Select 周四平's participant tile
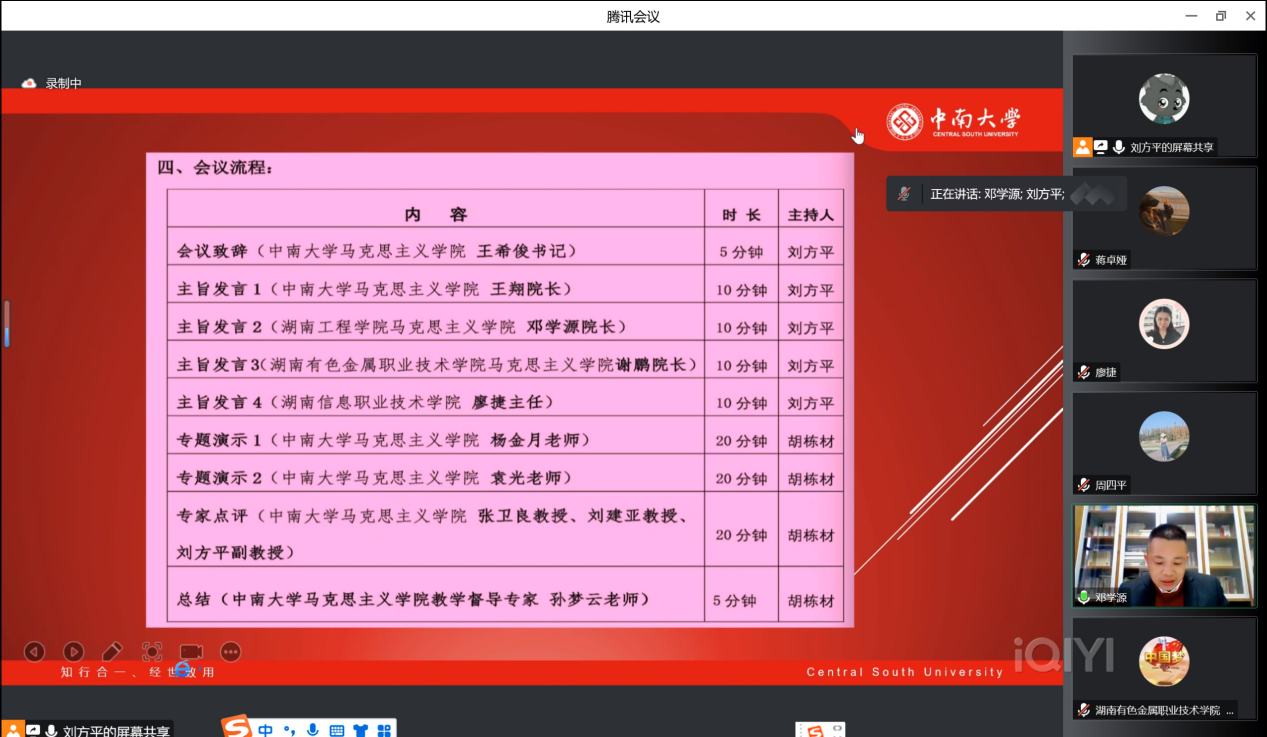 click(1164, 441)
